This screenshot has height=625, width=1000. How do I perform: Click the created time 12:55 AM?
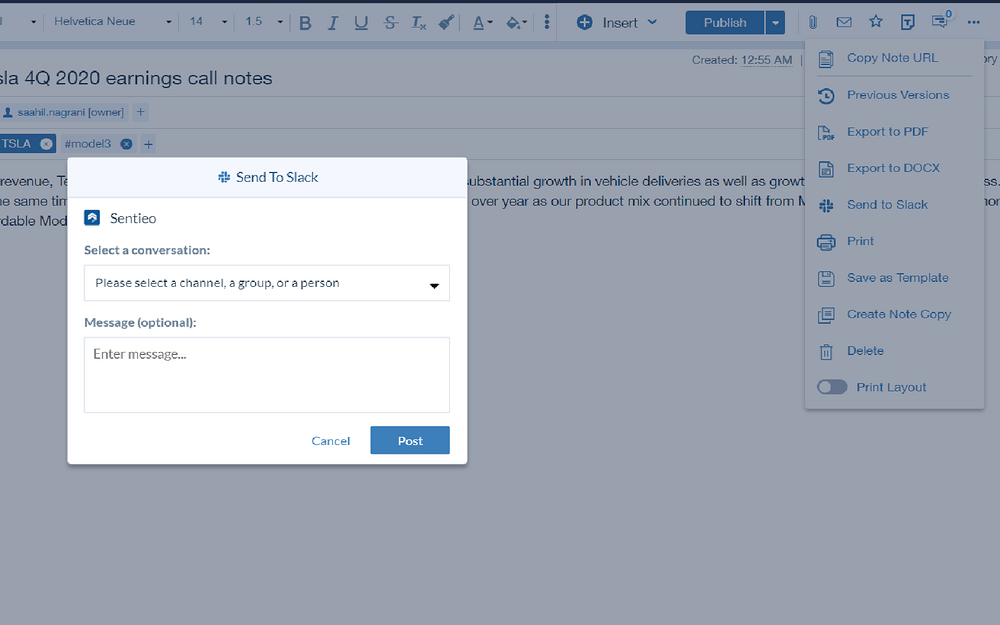coord(767,60)
